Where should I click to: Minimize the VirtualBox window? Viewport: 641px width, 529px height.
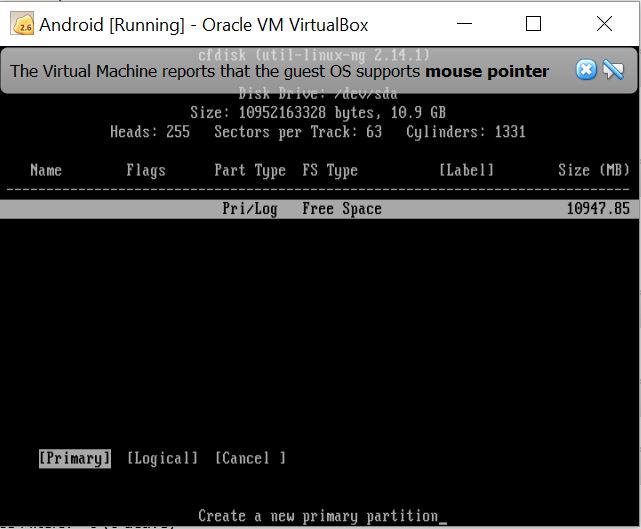click(464, 24)
